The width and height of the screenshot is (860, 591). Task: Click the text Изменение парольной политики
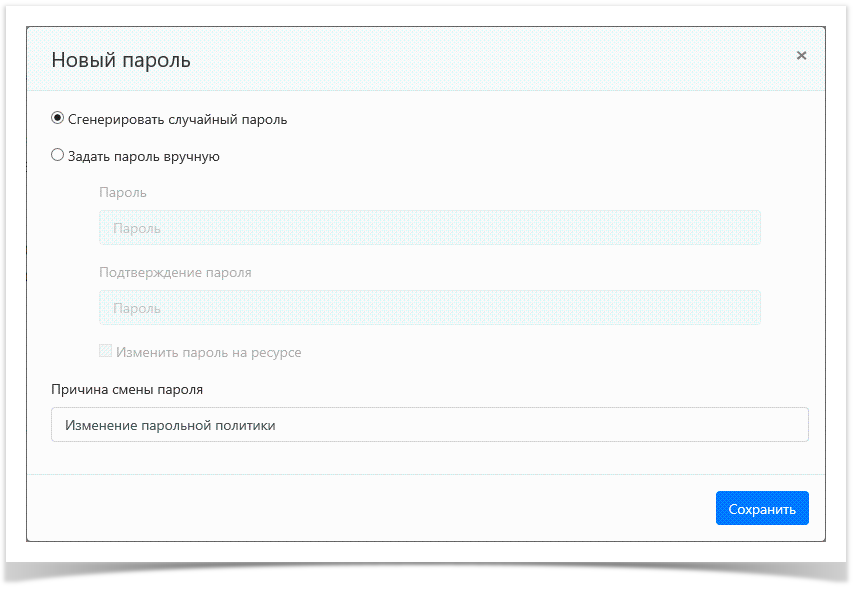170,425
